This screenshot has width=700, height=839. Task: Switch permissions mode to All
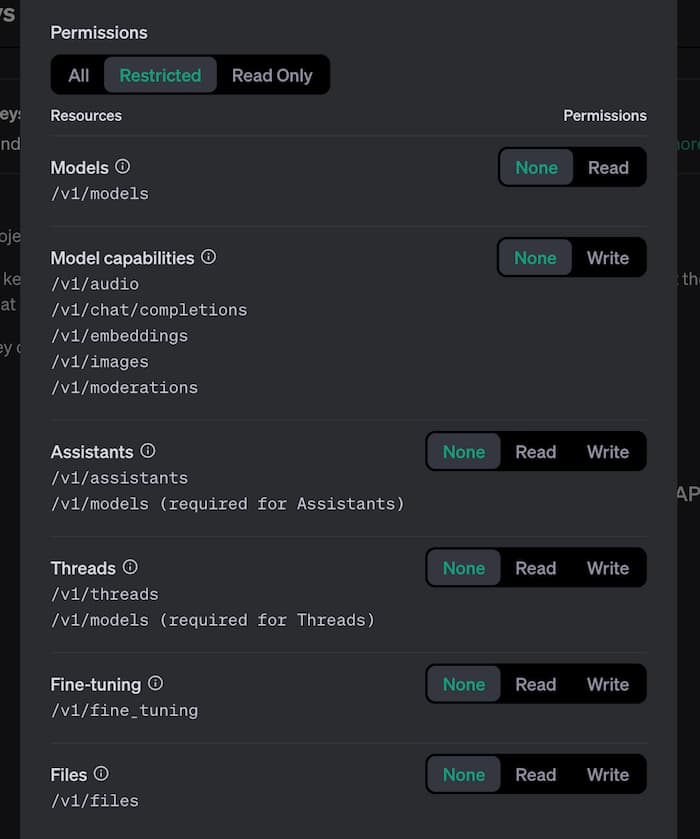pos(79,75)
